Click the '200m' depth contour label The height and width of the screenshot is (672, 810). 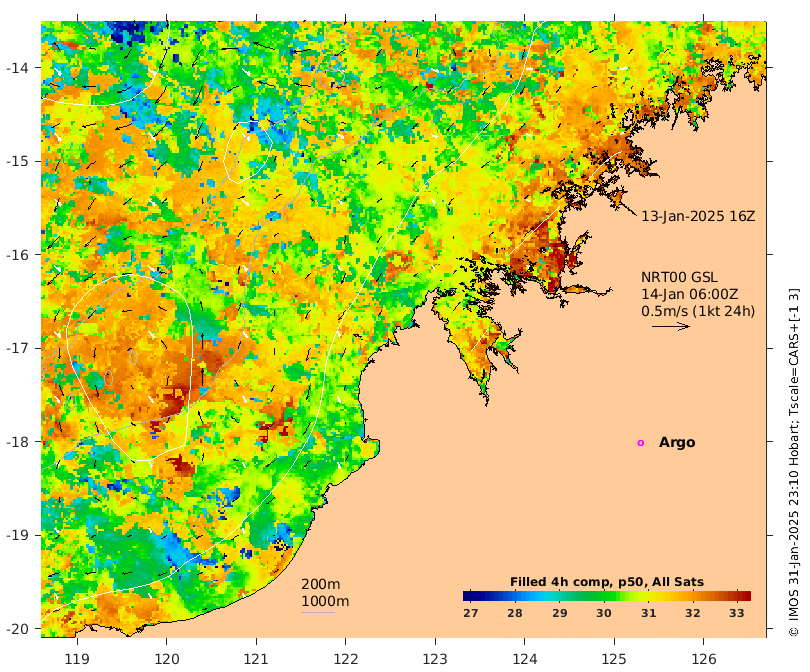click(320, 584)
